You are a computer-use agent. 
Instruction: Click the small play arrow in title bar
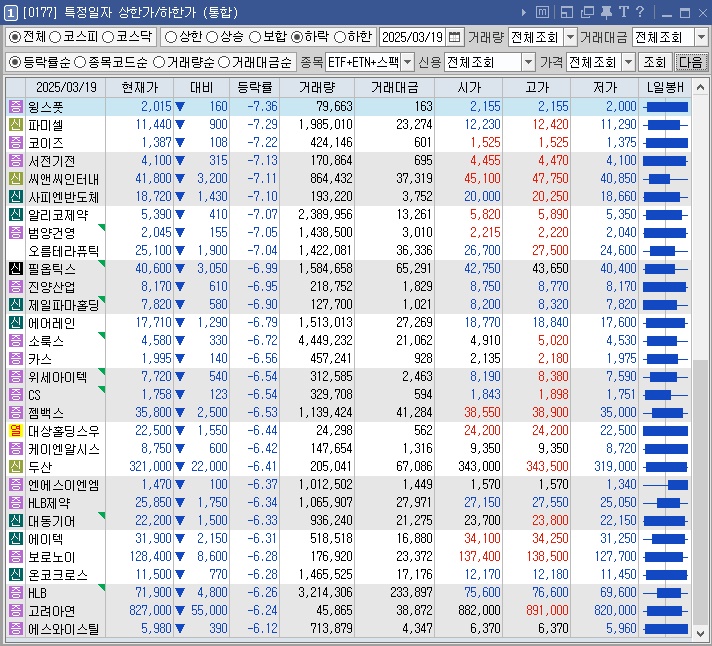pyautogui.click(x=524, y=12)
